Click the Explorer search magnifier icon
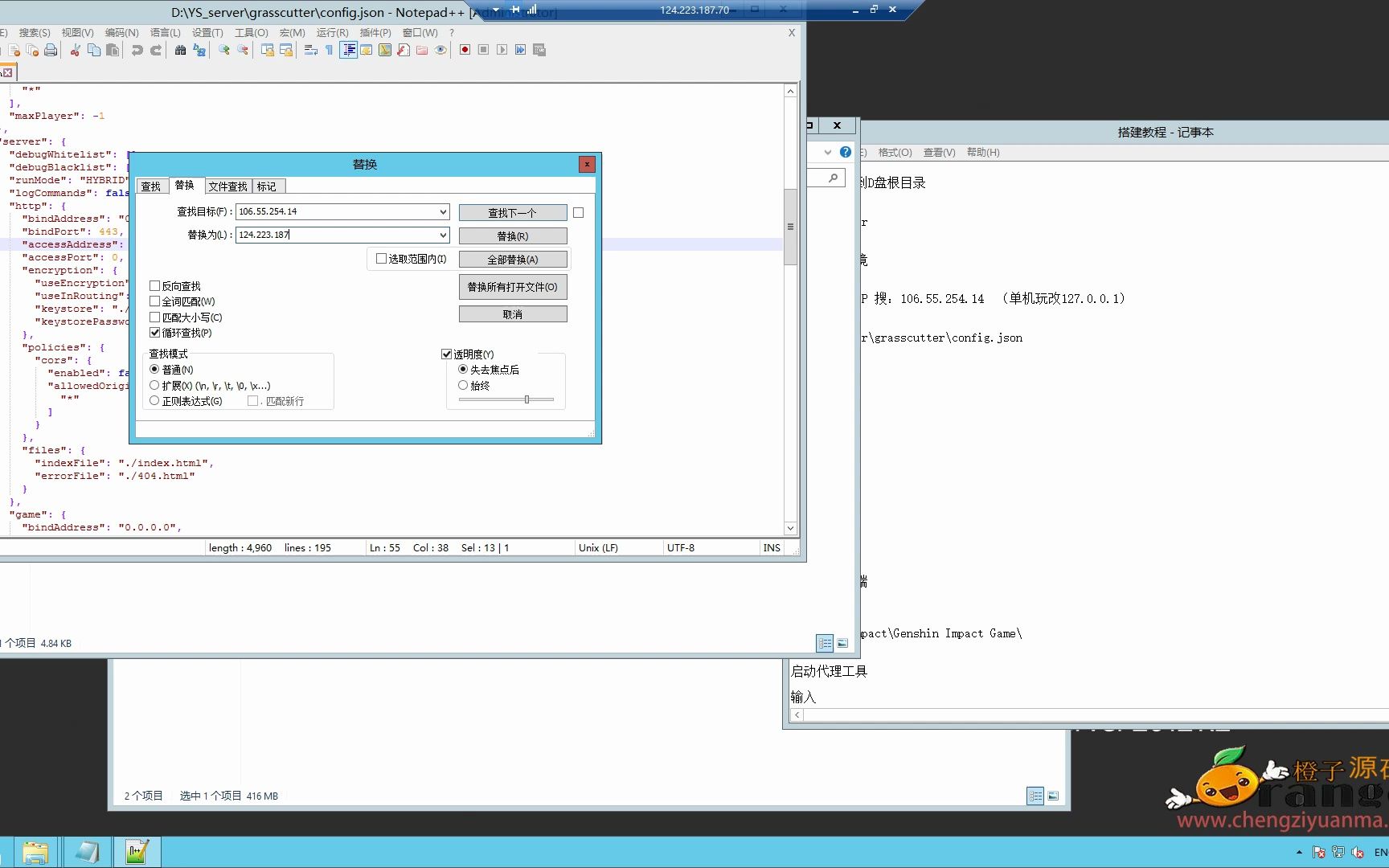This screenshot has width=1389, height=868. [x=834, y=178]
